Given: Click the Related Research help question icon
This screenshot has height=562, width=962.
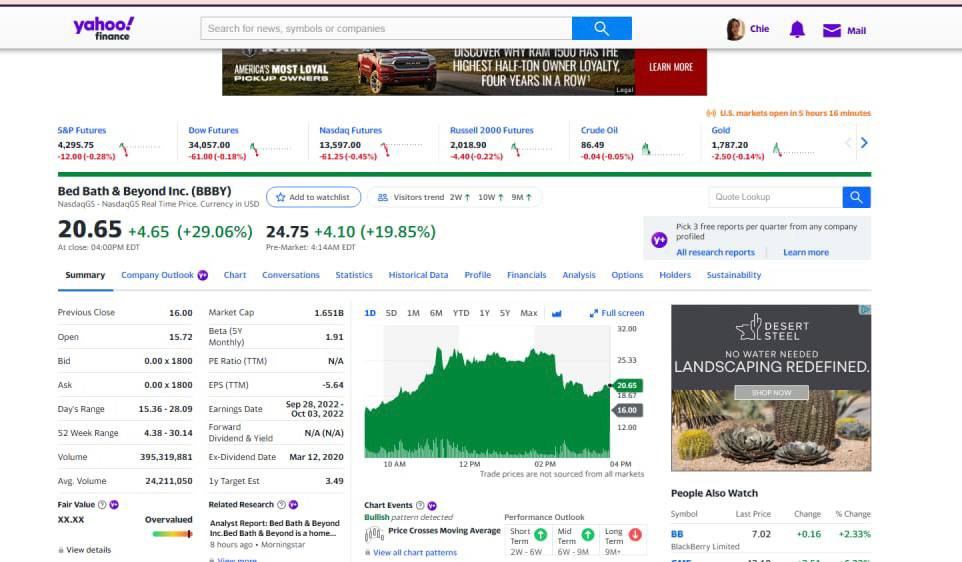Looking at the screenshot, I should 281,505.
